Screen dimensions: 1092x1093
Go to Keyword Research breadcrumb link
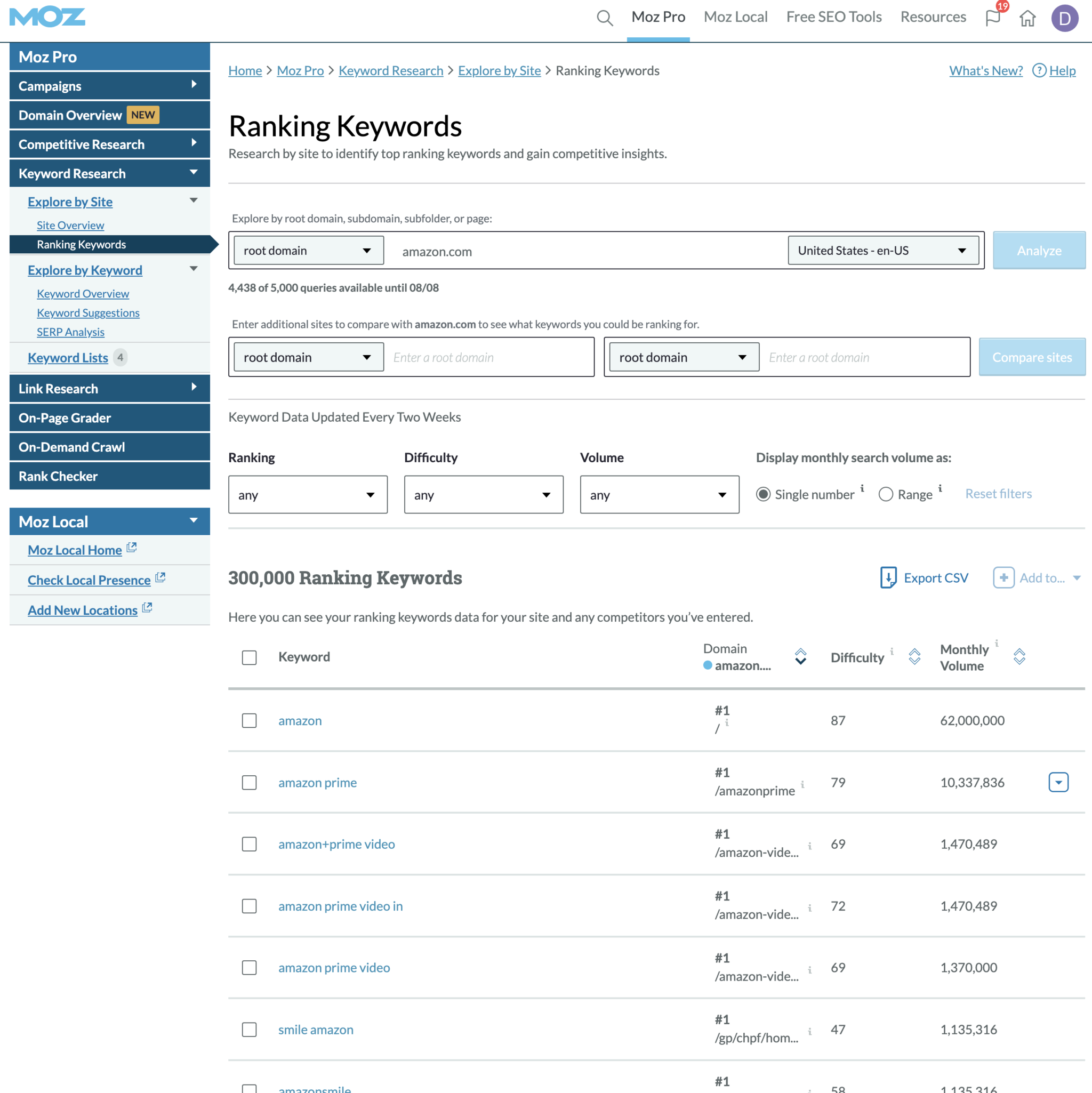[391, 71]
